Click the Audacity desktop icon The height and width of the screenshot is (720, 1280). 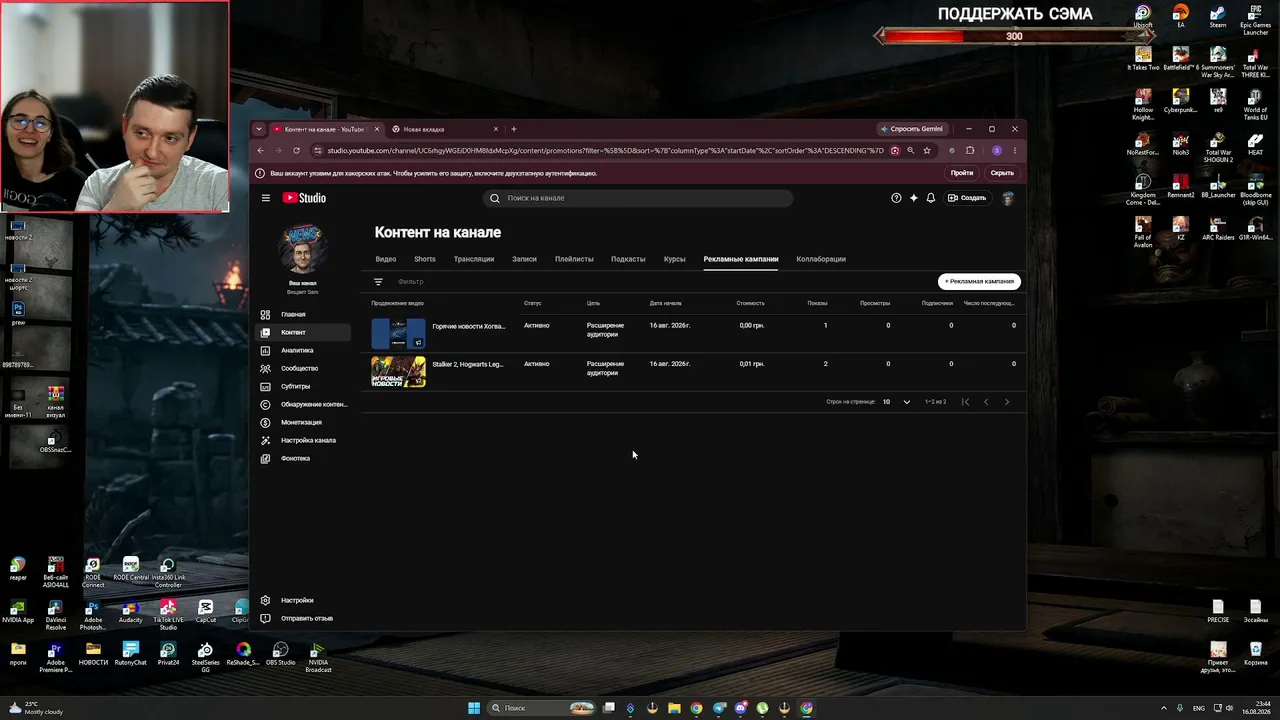click(130, 612)
